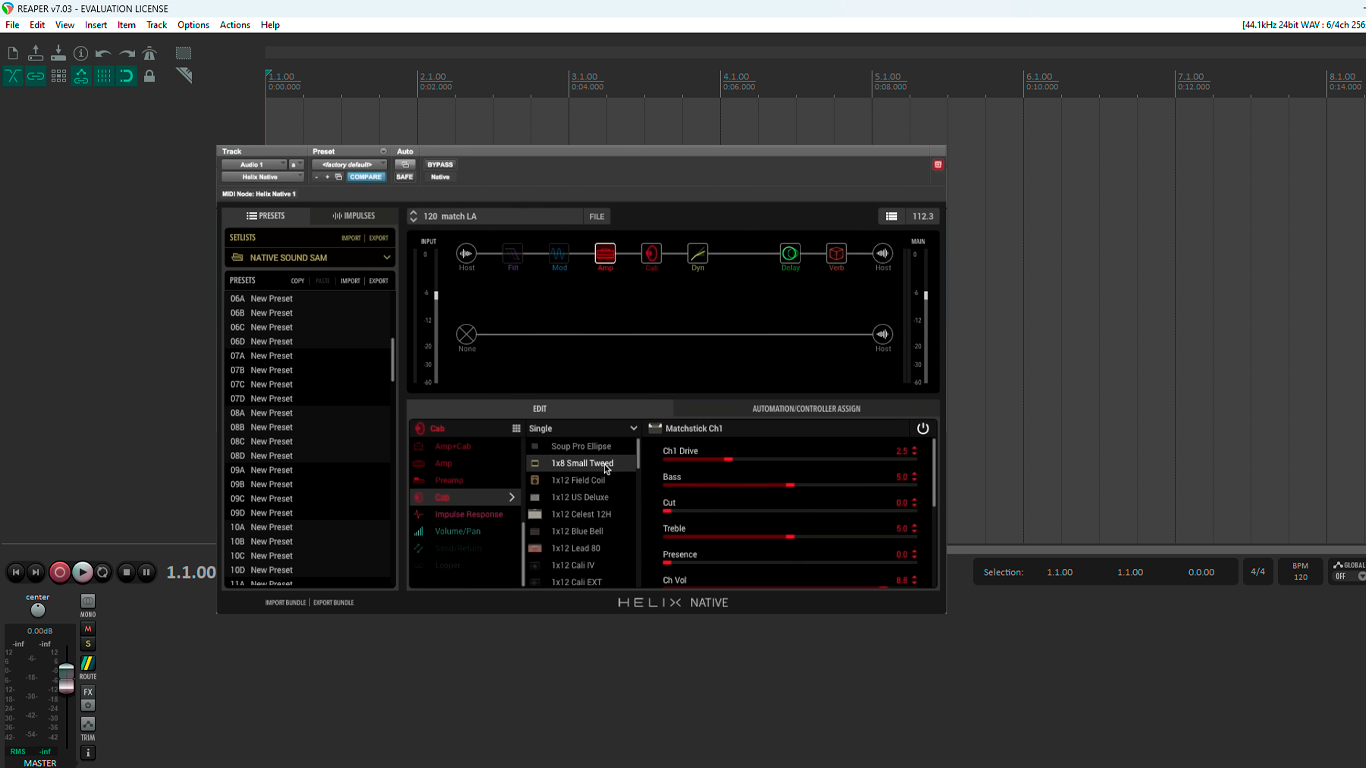Solo the master track with the S button
1366x768 pixels.
(x=88, y=644)
